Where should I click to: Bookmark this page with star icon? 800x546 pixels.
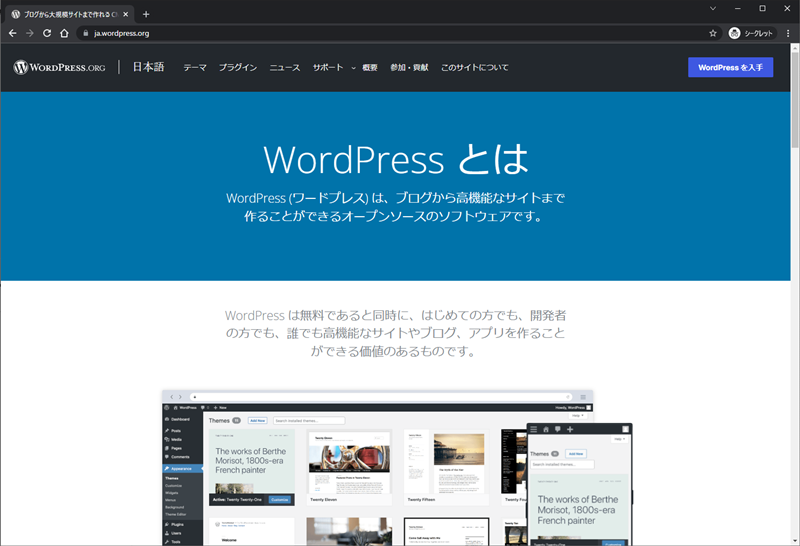click(x=713, y=33)
